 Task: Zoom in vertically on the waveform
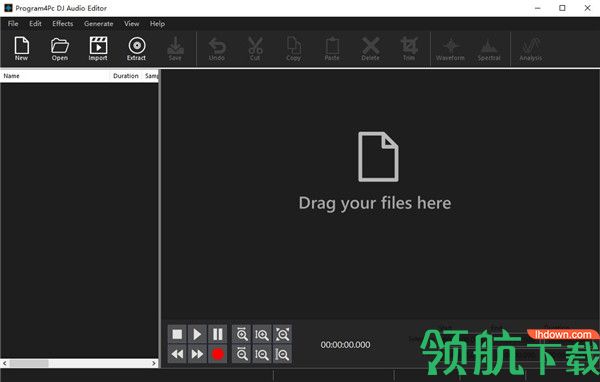(262, 334)
